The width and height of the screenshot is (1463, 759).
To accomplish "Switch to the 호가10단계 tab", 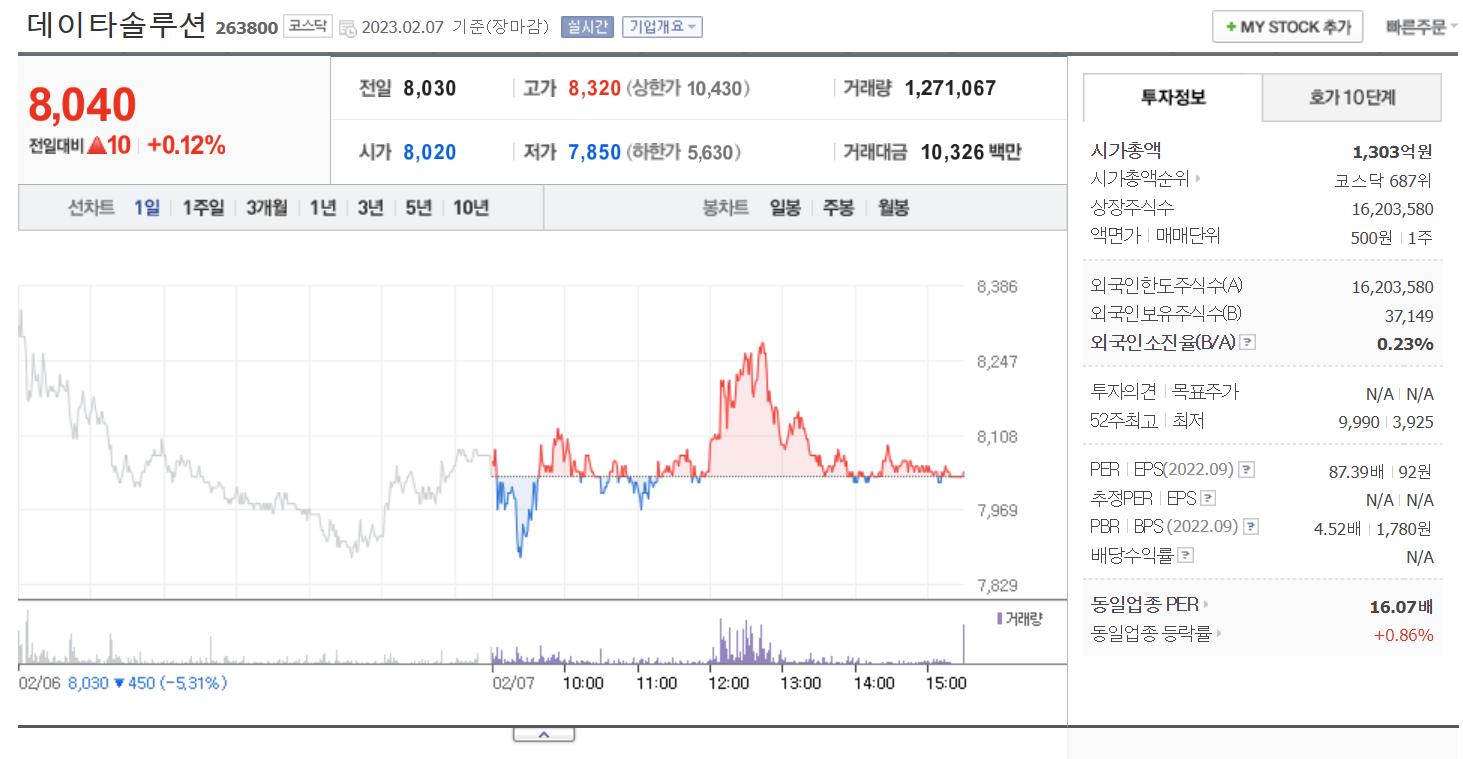I will coord(1352,97).
